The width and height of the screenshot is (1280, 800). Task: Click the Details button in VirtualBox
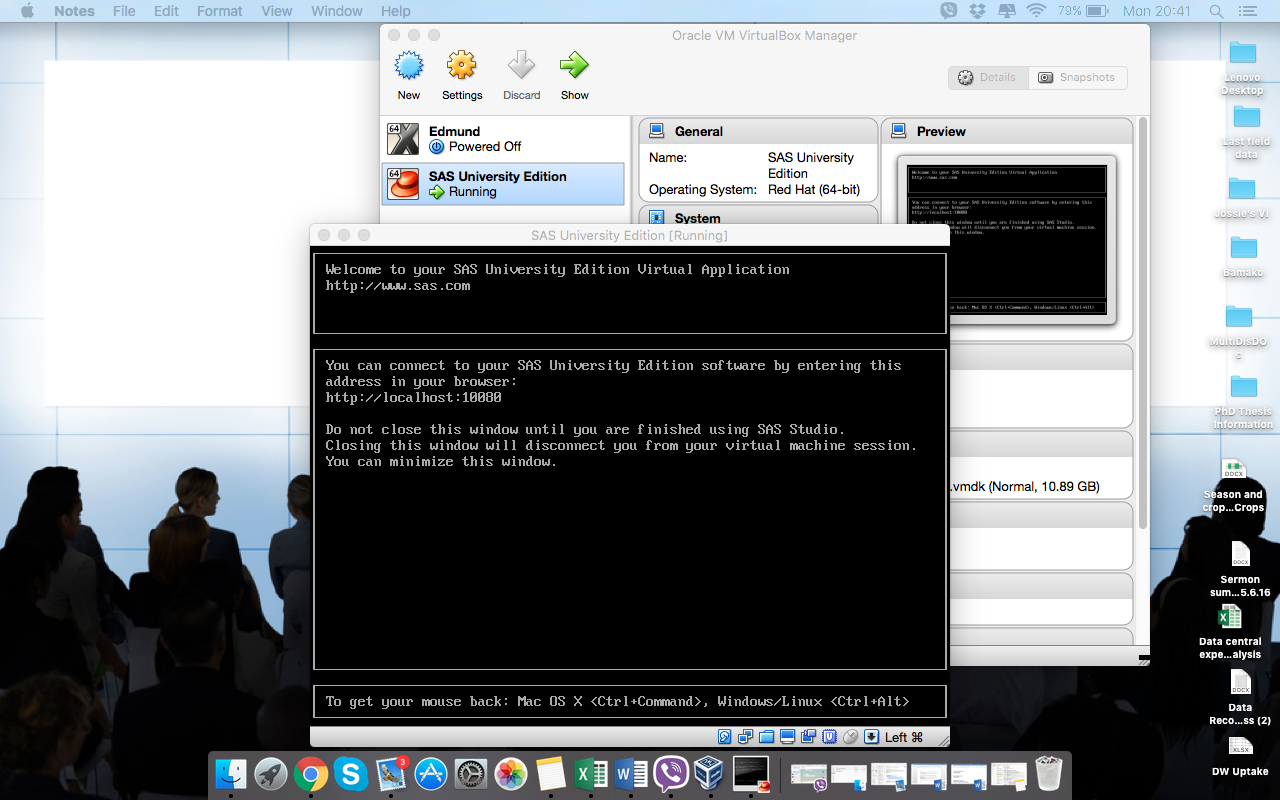tap(988, 77)
